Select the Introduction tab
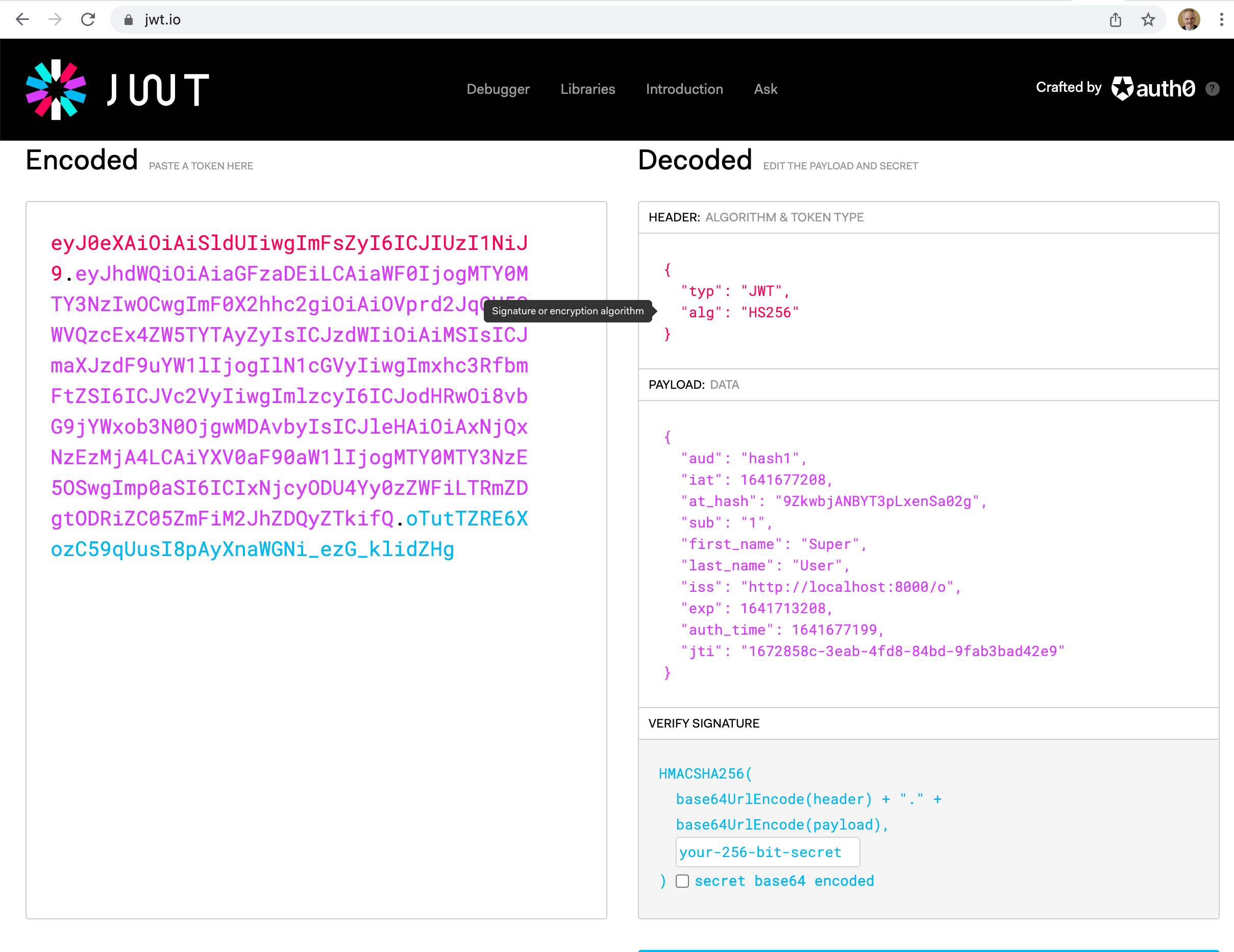1234x952 pixels. tap(684, 89)
